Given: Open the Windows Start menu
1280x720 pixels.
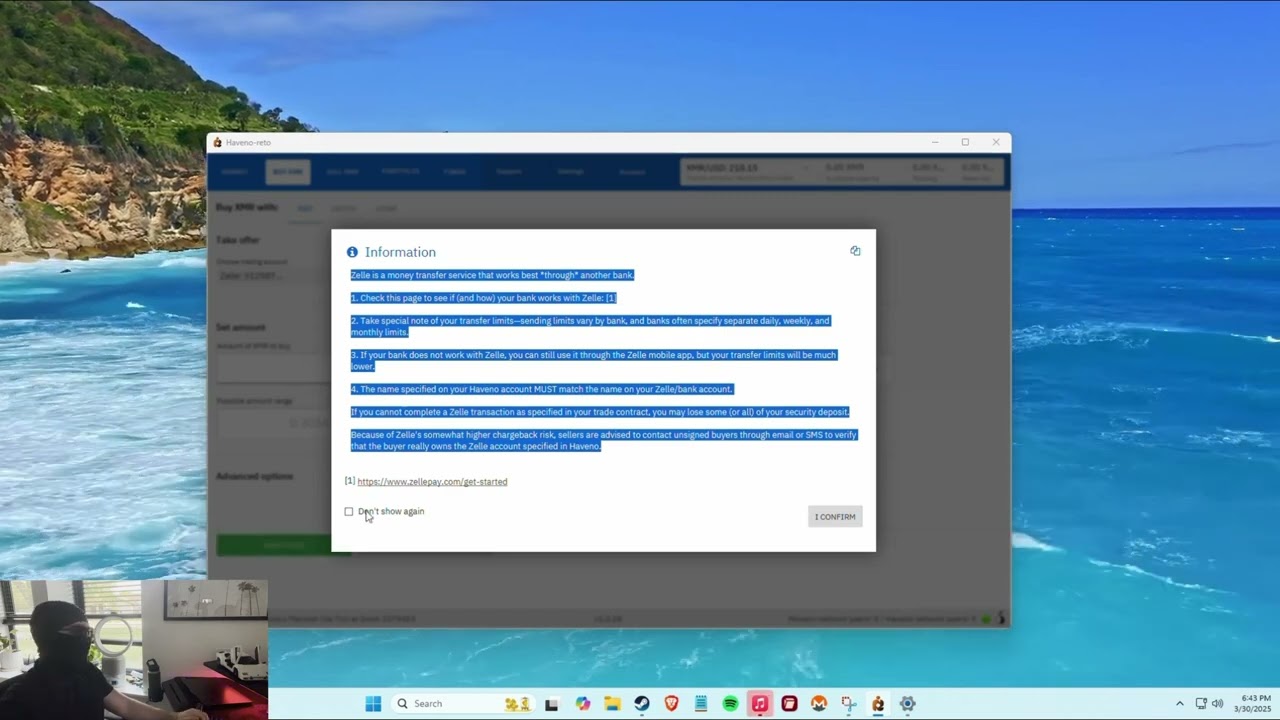Looking at the screenshot, I should click(x=373, y=704).
